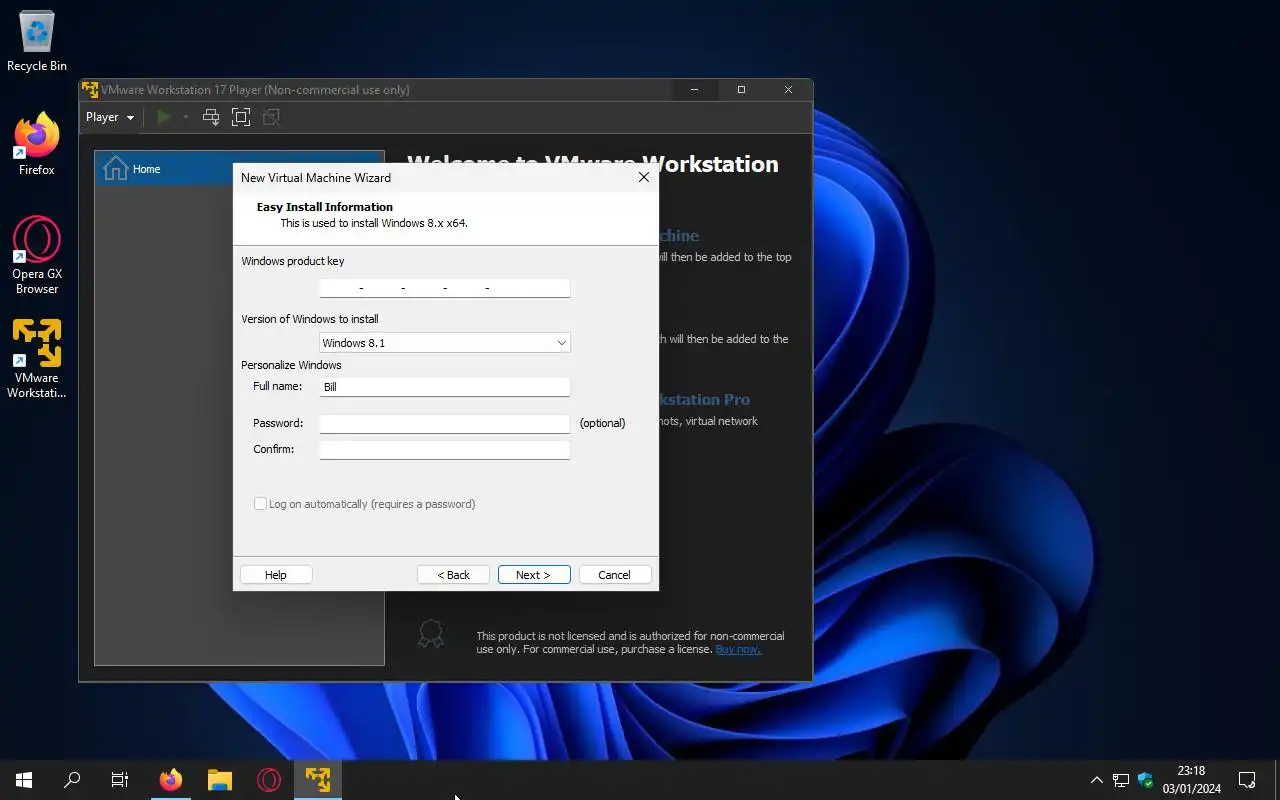This screenshot has width=1280, height=800.
Task: Open File Explorer from taskbar
Action: 220,780
